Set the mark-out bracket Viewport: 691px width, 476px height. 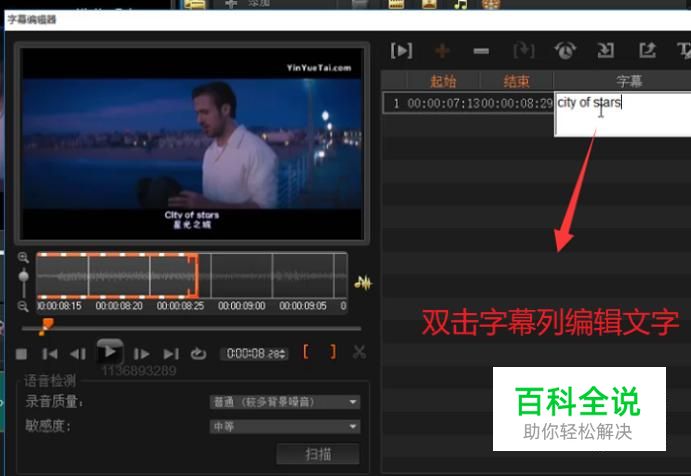(333, 352)
